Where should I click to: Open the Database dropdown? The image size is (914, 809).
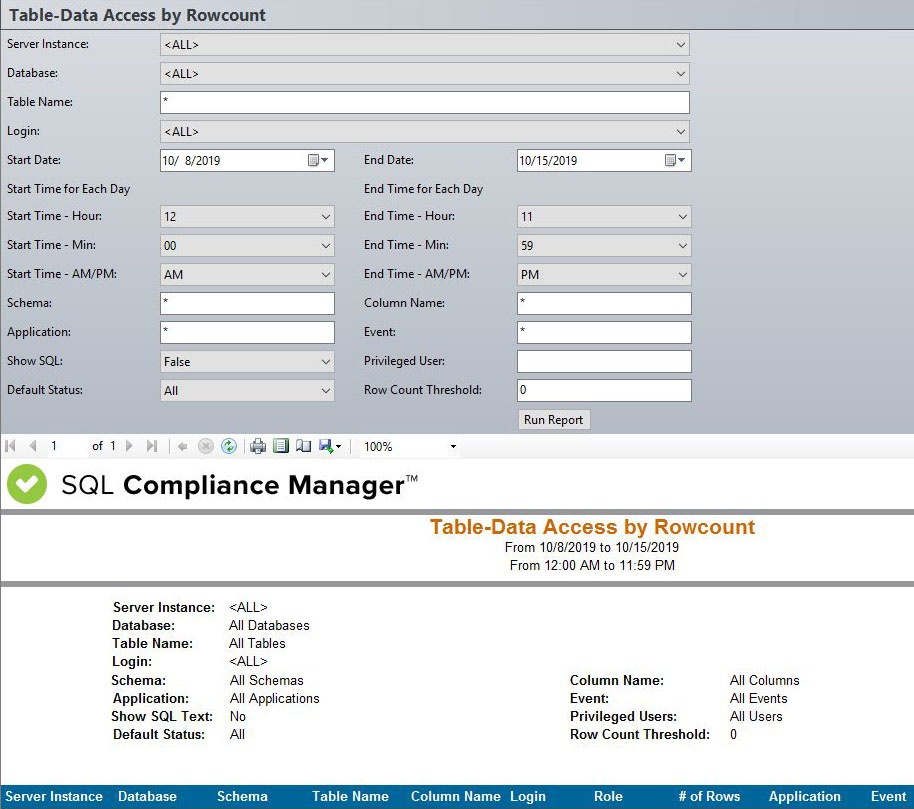[680, 74]
